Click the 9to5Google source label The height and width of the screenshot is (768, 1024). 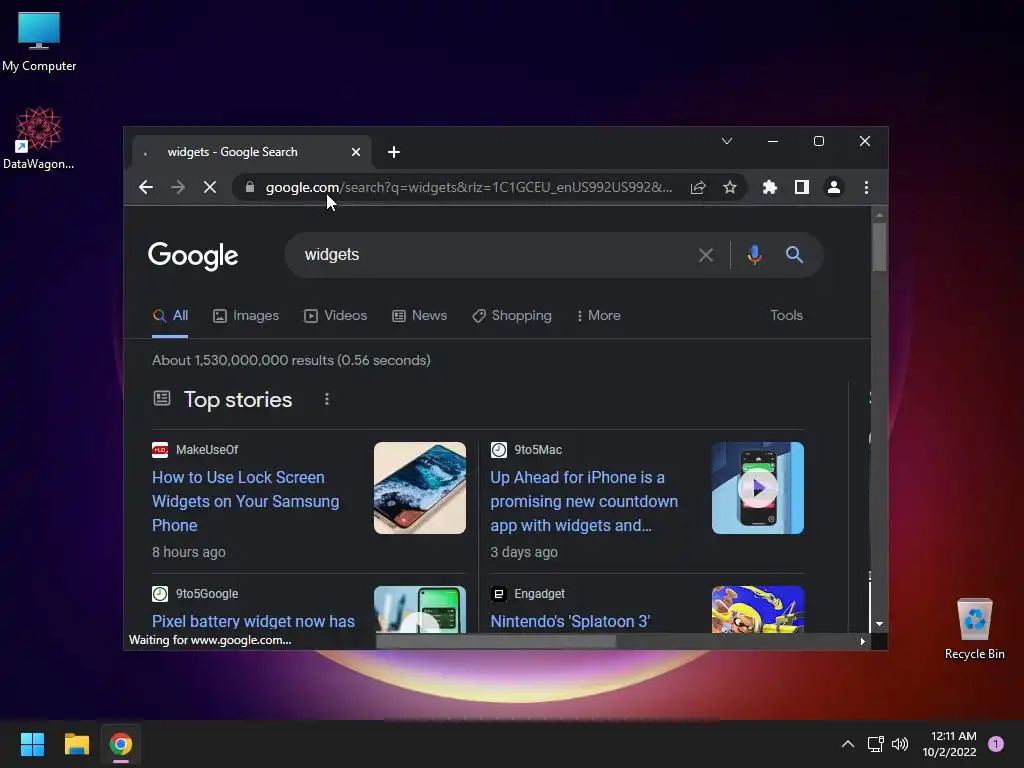coord(207,594)
